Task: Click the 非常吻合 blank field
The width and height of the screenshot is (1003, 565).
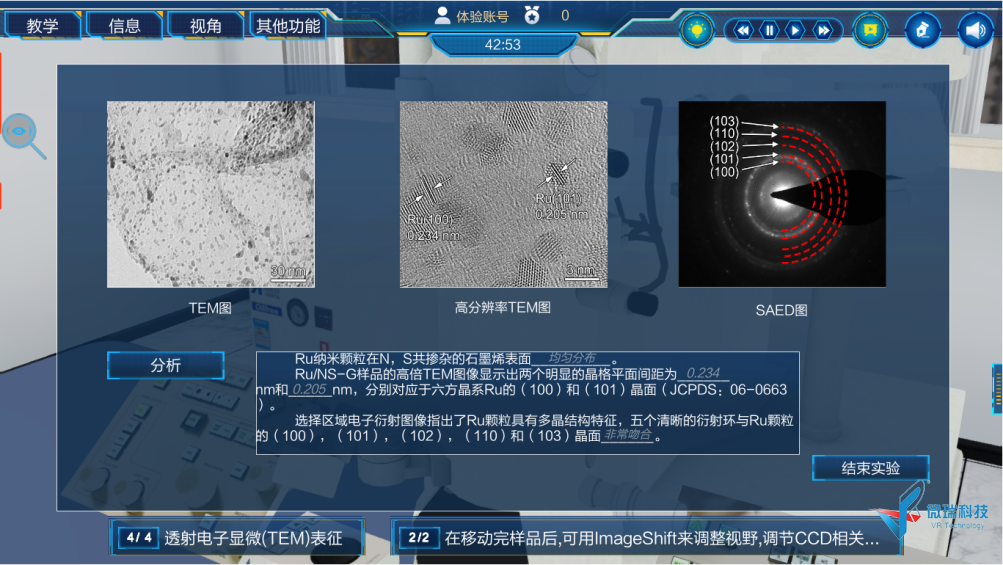Action: coord(628,435)
